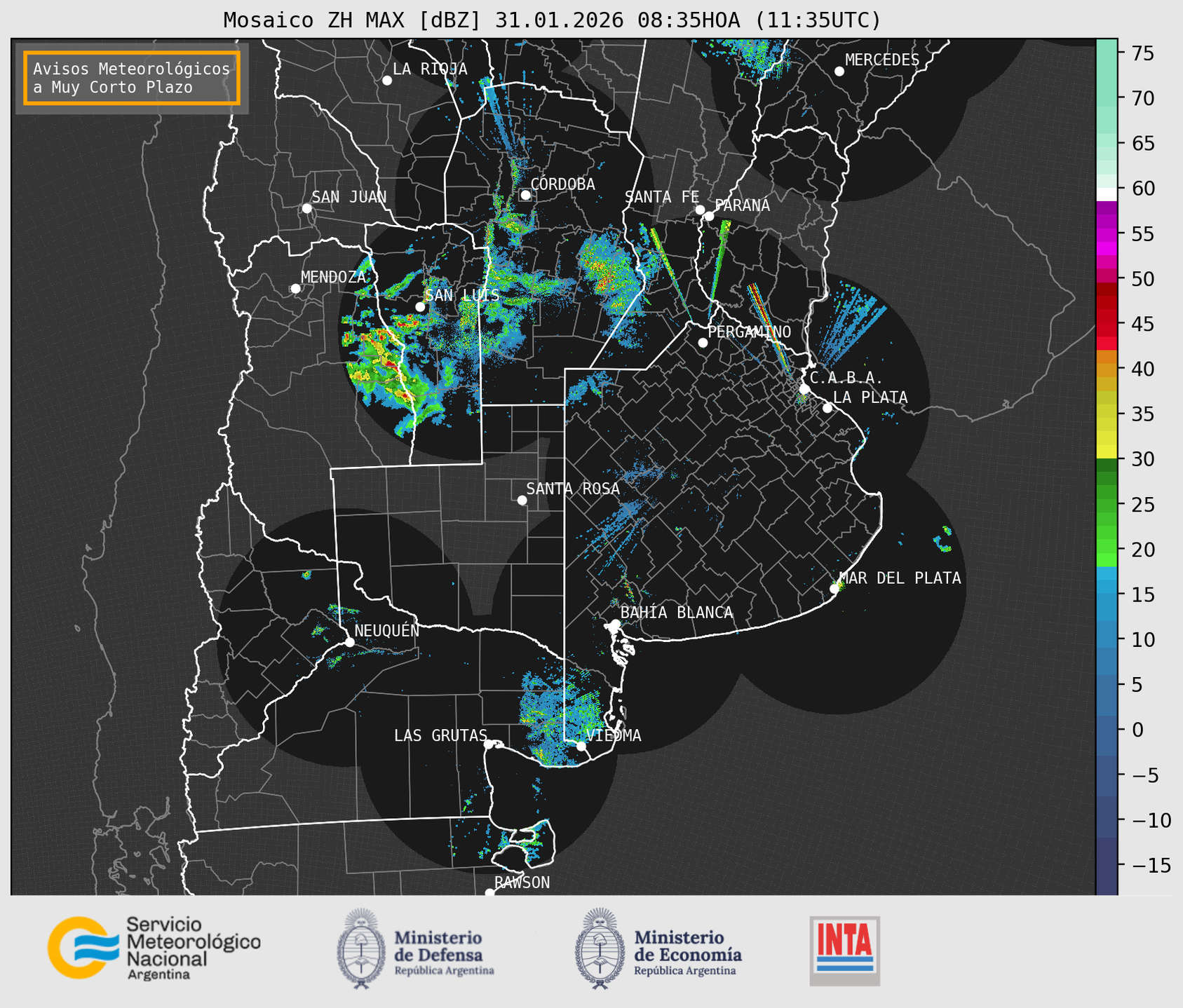This screenshot has width=1183, height=1008.
Task: Click the MERCEDES city marker dot
Action: [x=839, y=71]
